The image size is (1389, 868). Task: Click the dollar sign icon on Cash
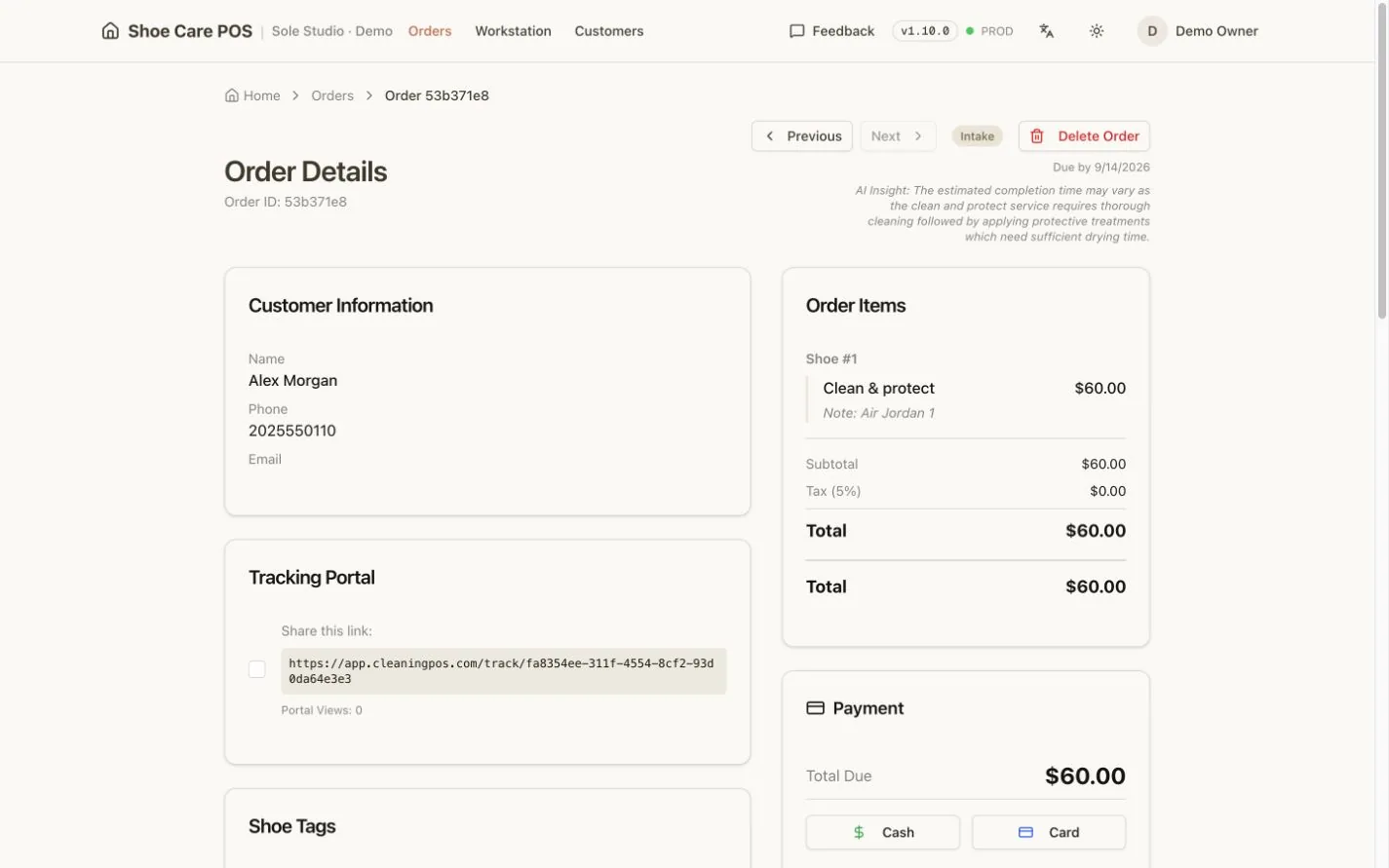point(859,832)
